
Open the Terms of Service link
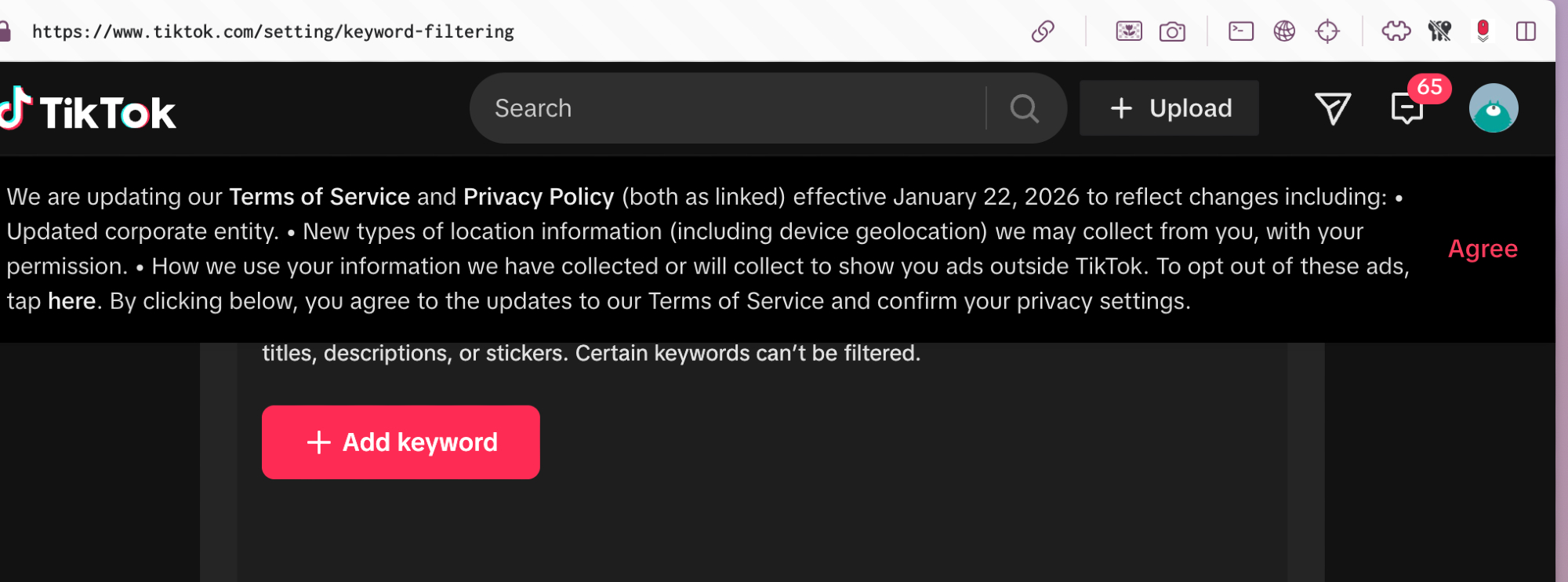[319, 197]
